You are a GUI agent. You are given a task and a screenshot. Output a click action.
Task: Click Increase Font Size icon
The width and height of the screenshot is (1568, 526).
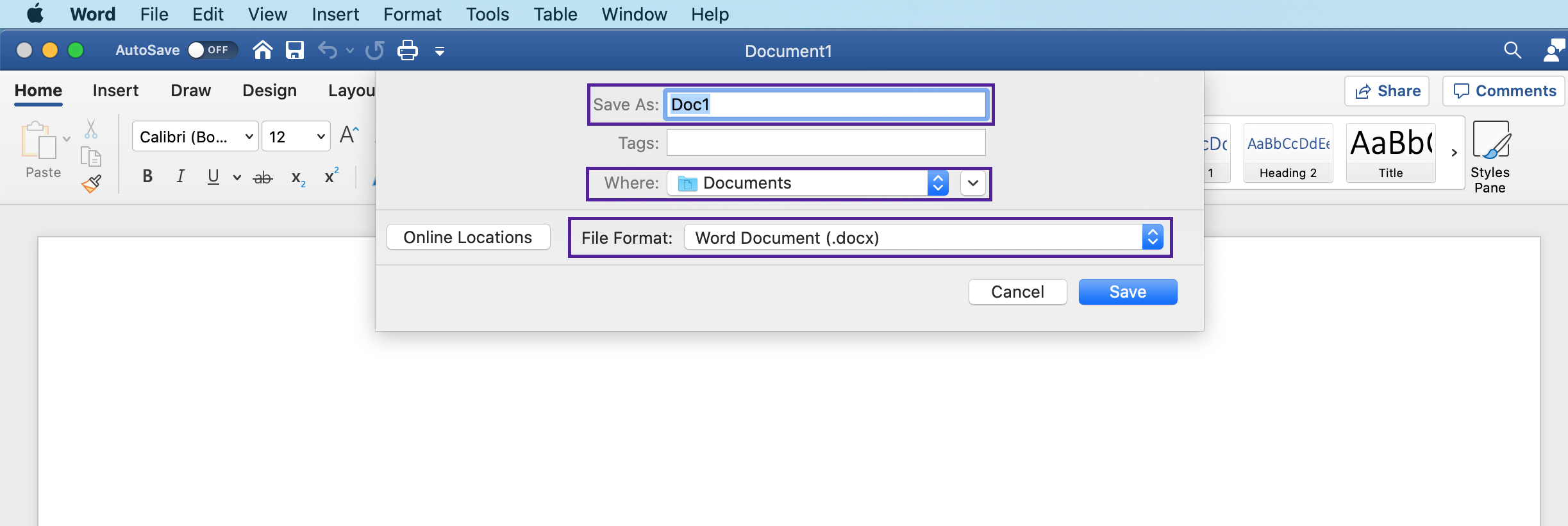pyautogui.click(x=349, y=135)
